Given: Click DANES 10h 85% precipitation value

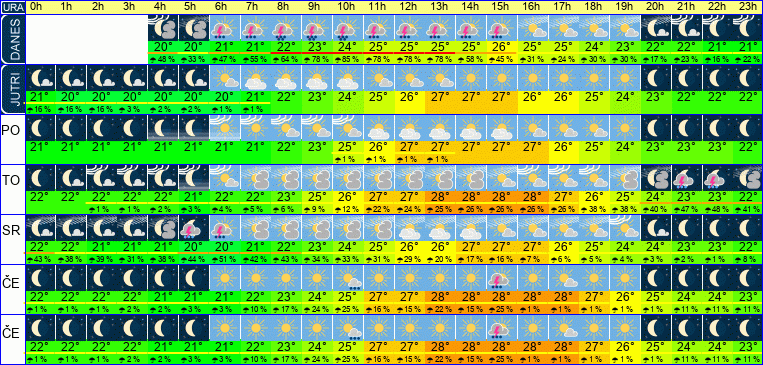Looking at the screenshot, I should (348, 59).
